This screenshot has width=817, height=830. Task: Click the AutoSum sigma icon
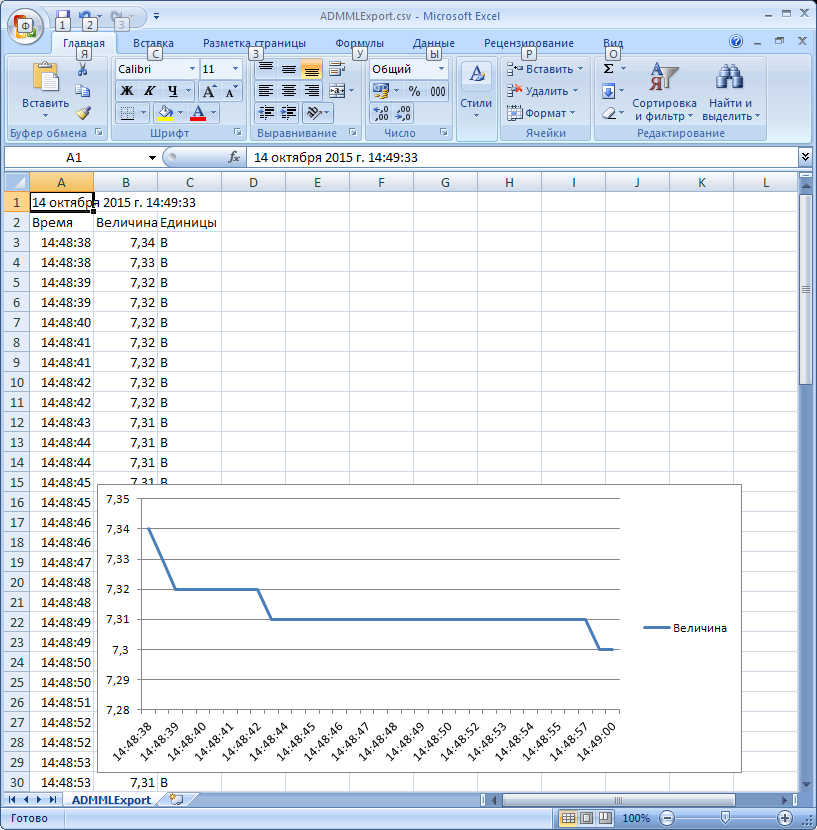pos(608,69)
